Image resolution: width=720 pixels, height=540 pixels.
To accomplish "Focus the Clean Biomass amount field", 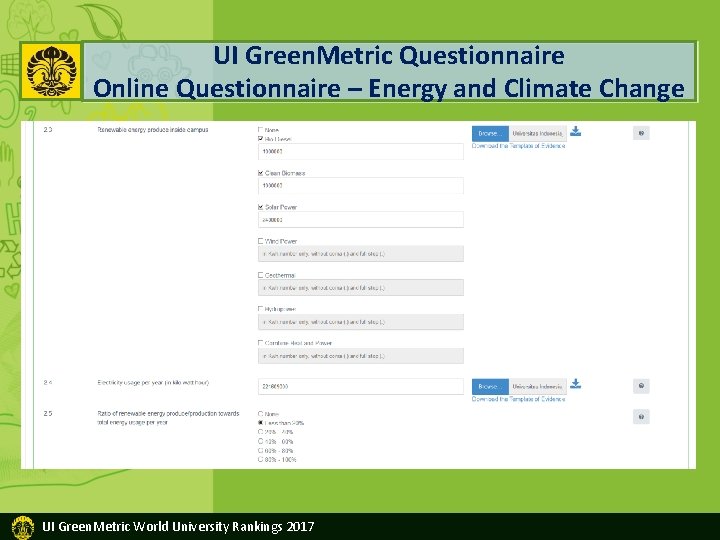I will pyautogui.click(x=360, y=186).
